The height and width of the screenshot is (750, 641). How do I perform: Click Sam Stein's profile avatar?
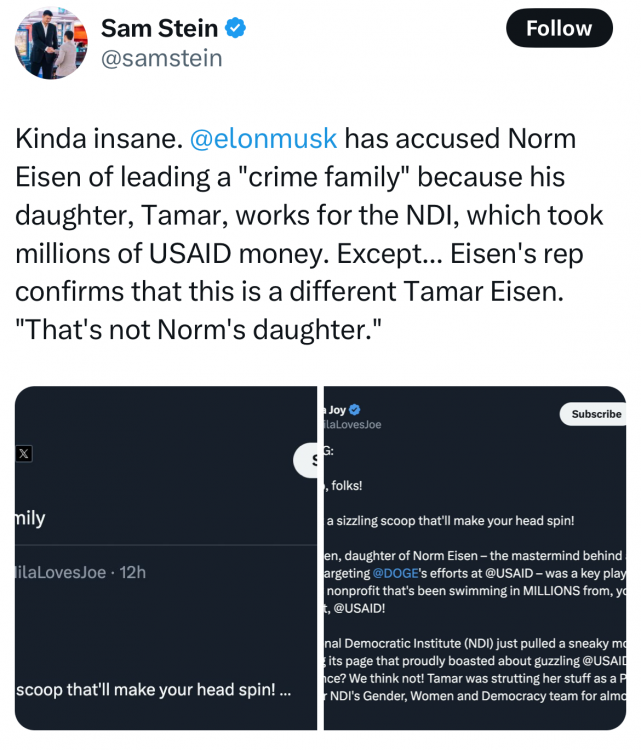pos(49,44)
